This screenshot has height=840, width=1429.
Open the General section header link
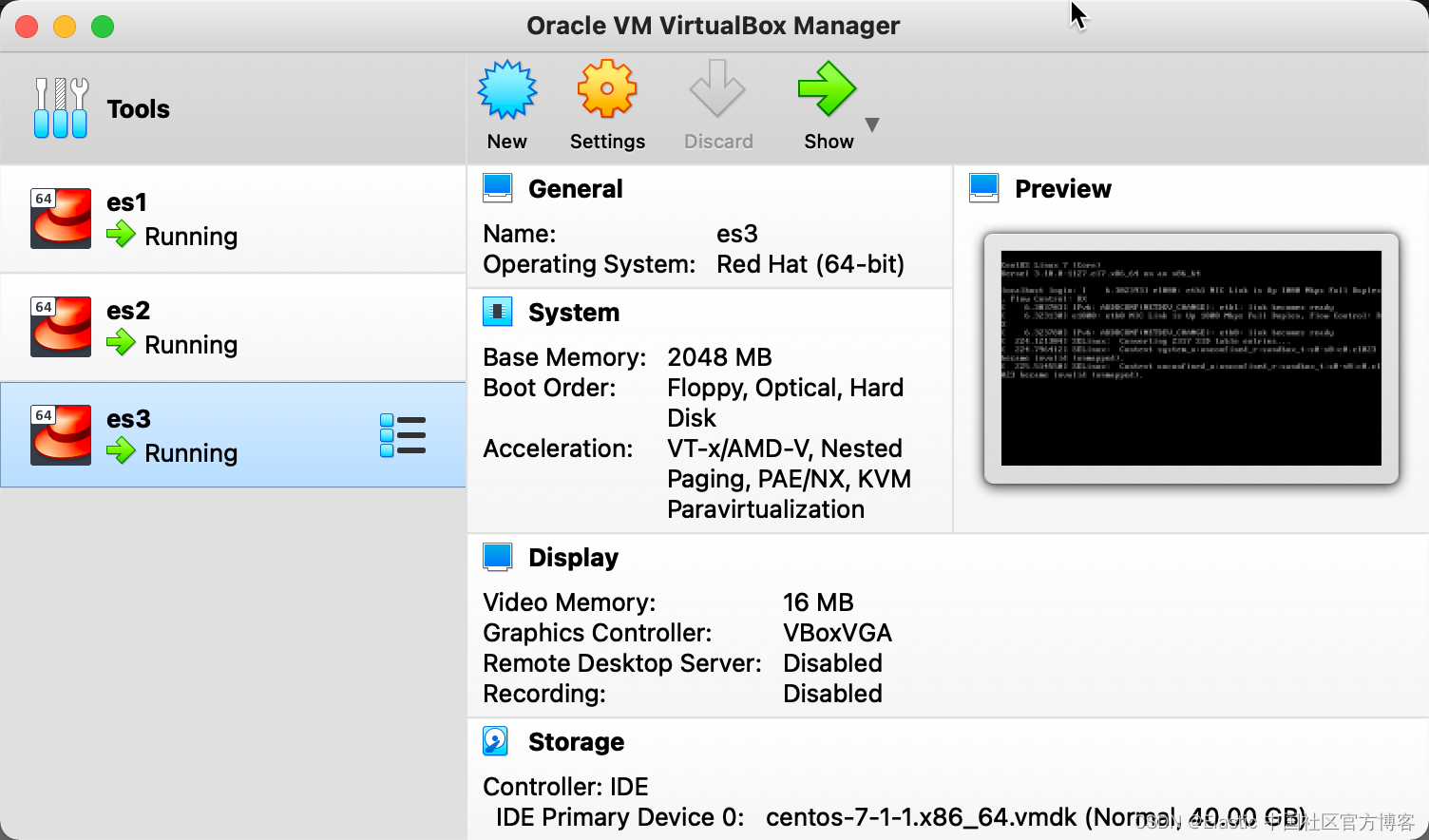tap(575, 189)
